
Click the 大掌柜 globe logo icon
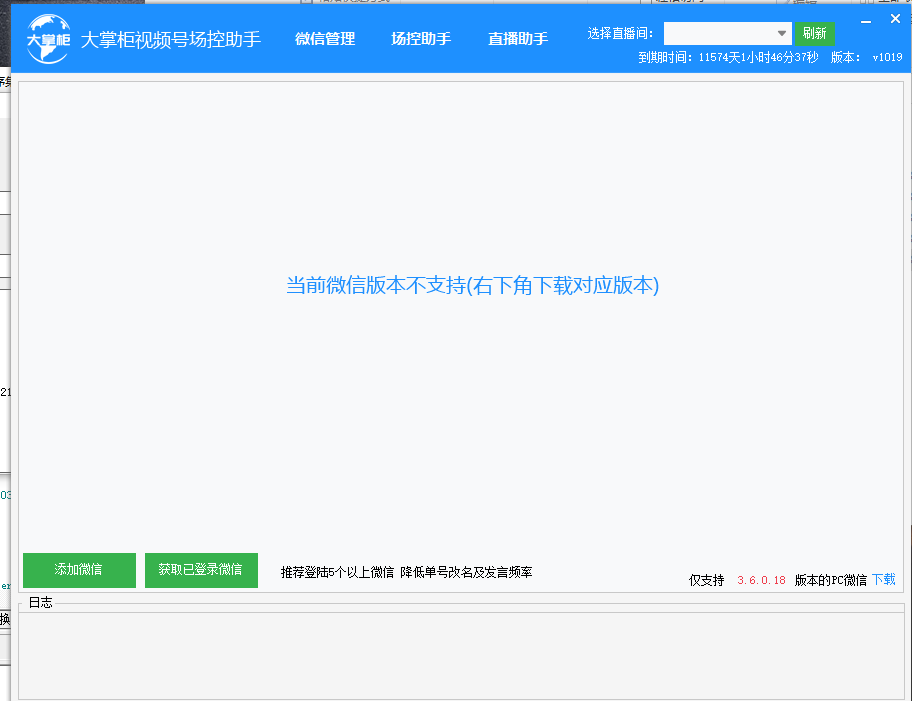click(x=48, y=39)
